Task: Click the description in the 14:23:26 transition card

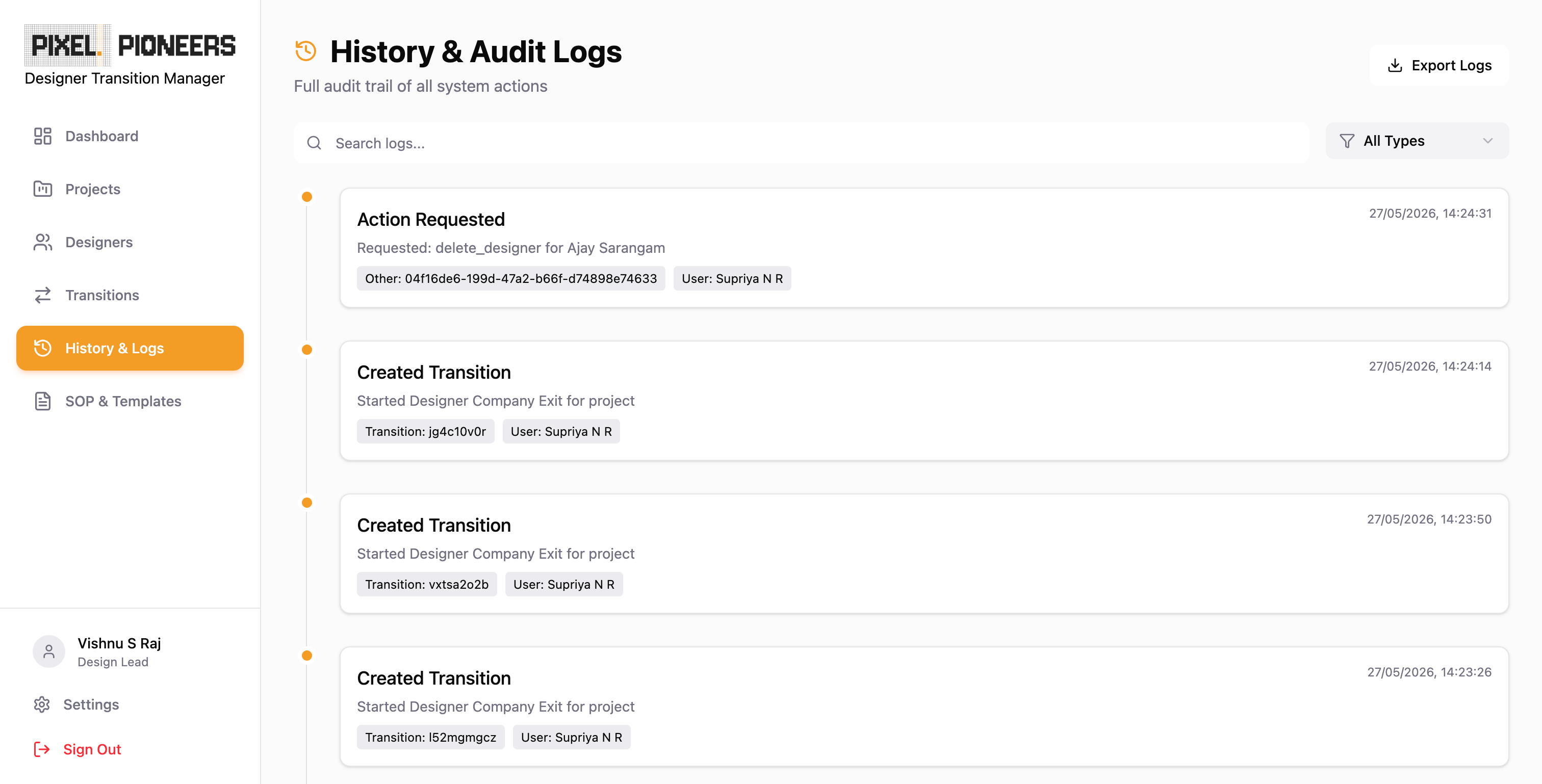Action: pyautogui.click(x=496, y=707)
